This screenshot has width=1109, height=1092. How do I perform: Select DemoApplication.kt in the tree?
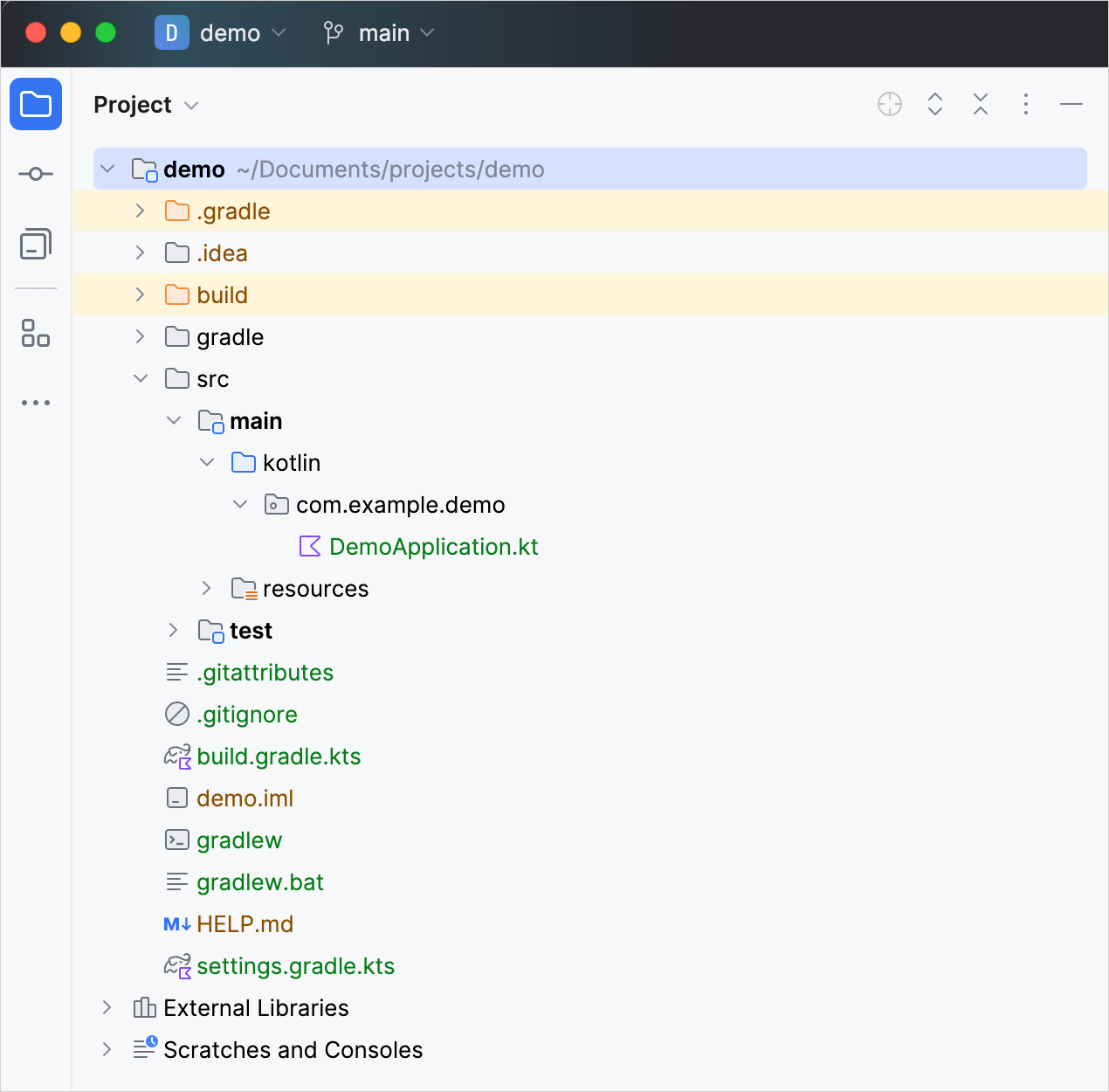433,546
